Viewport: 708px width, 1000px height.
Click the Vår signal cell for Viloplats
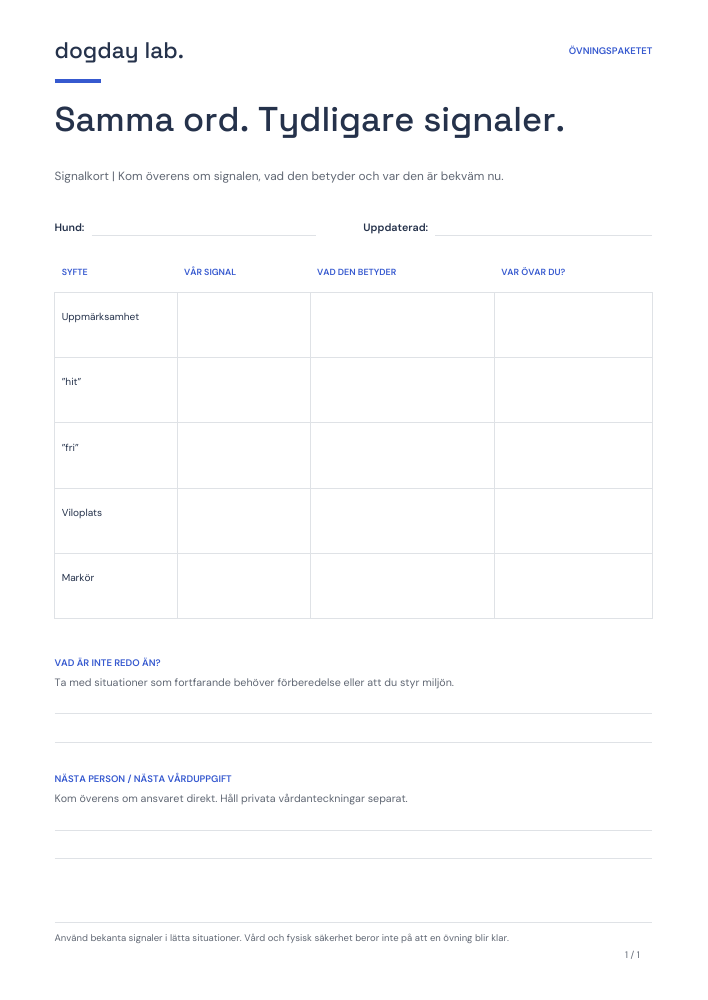tap(244, 521)
